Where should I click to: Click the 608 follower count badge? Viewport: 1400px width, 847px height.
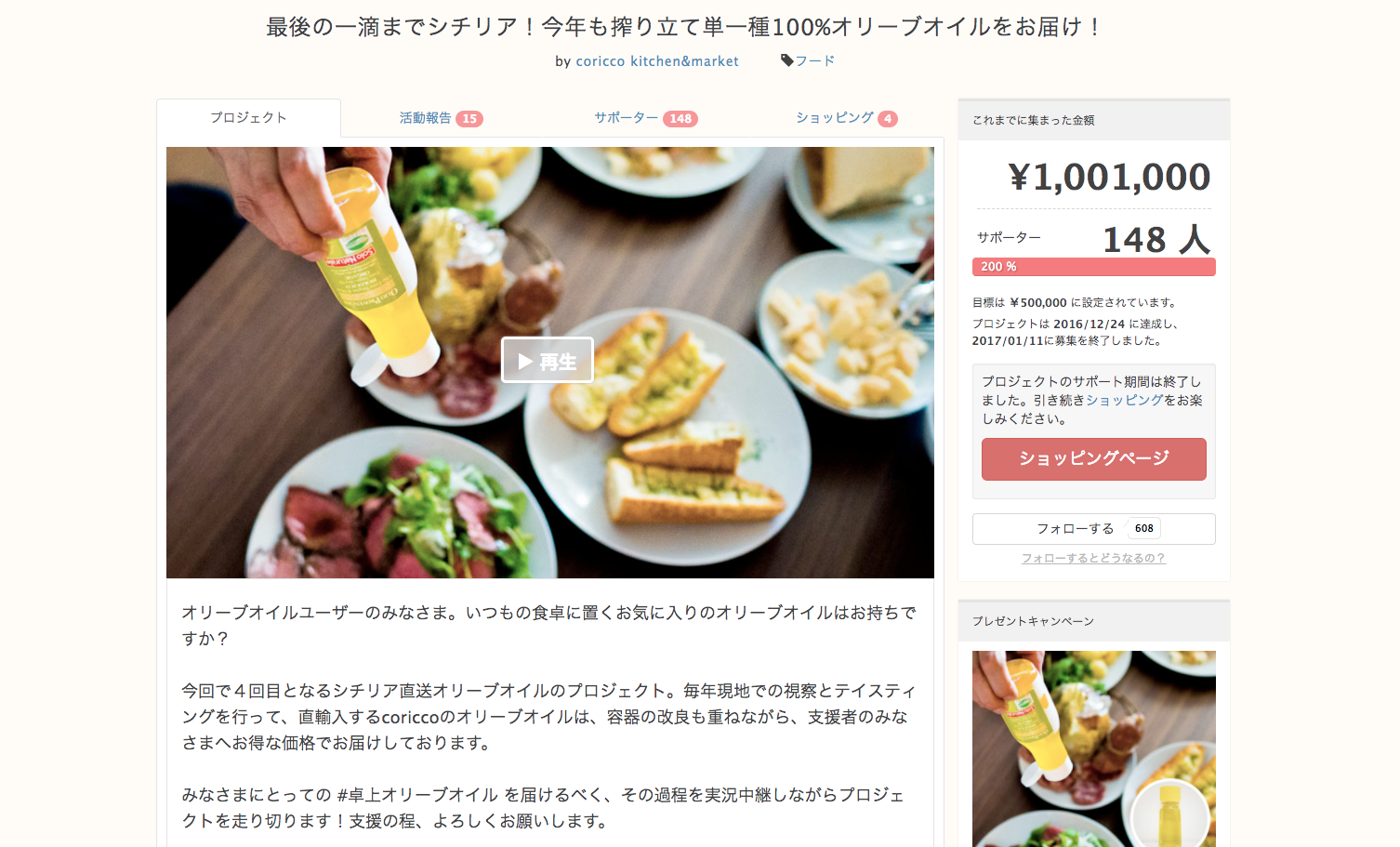1143,528
